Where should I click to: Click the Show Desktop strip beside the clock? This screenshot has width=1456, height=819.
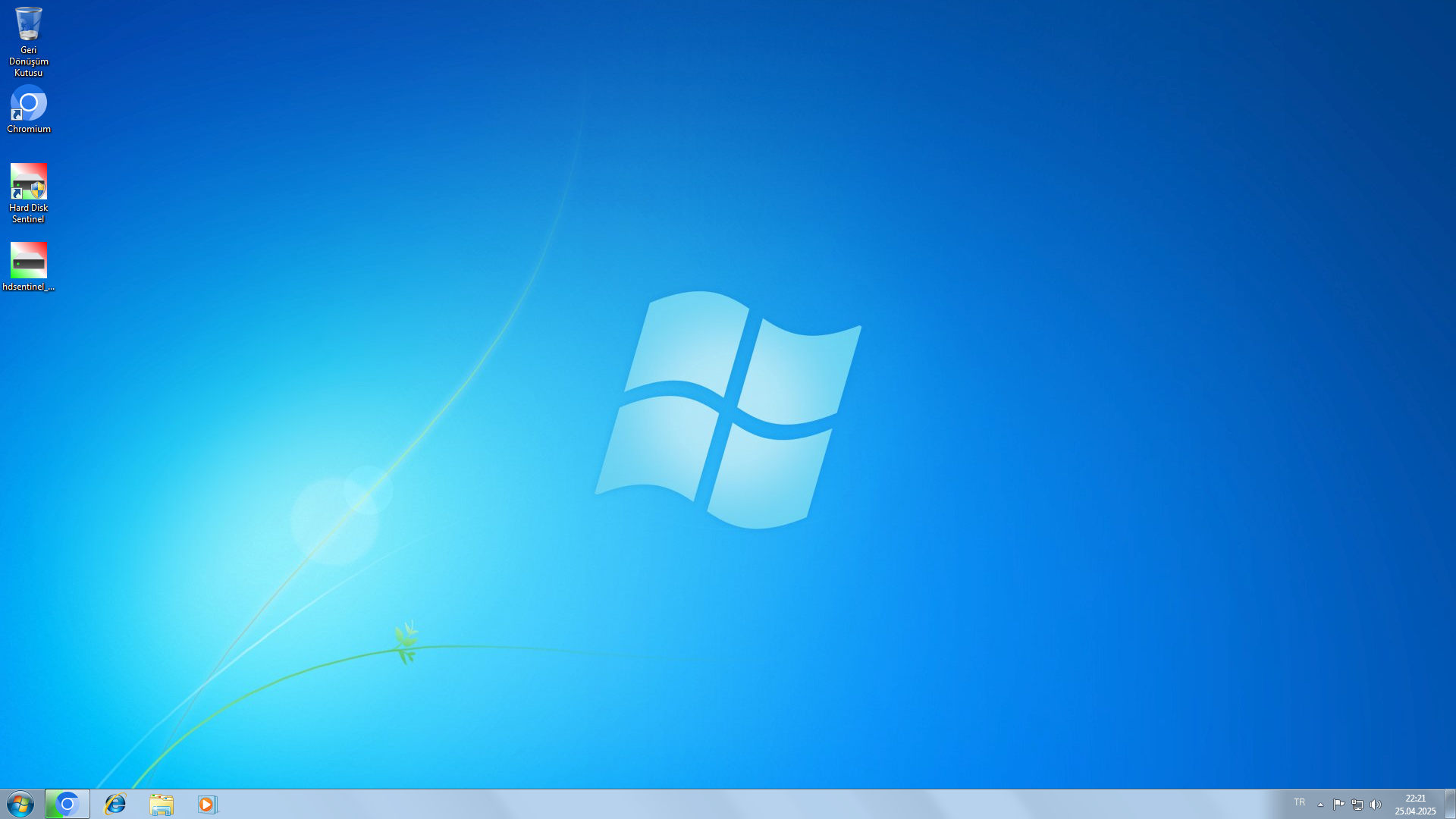pos(1450,804)
